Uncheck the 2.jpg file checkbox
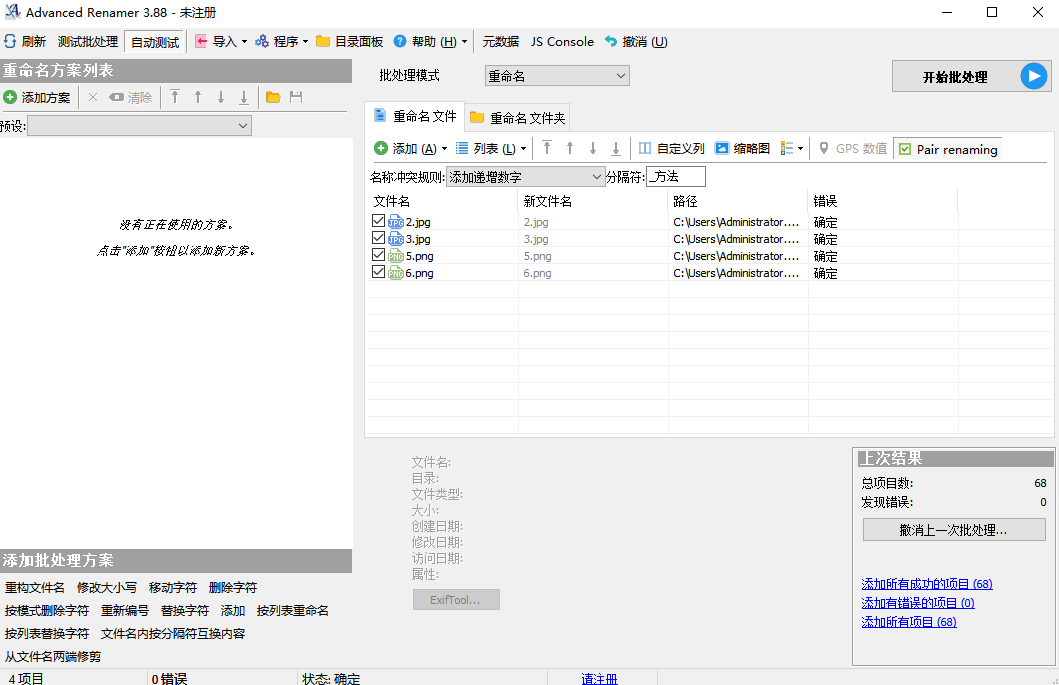Viewport: 1059px width, 685px height. pyautogui.click(x=378, y=221)
